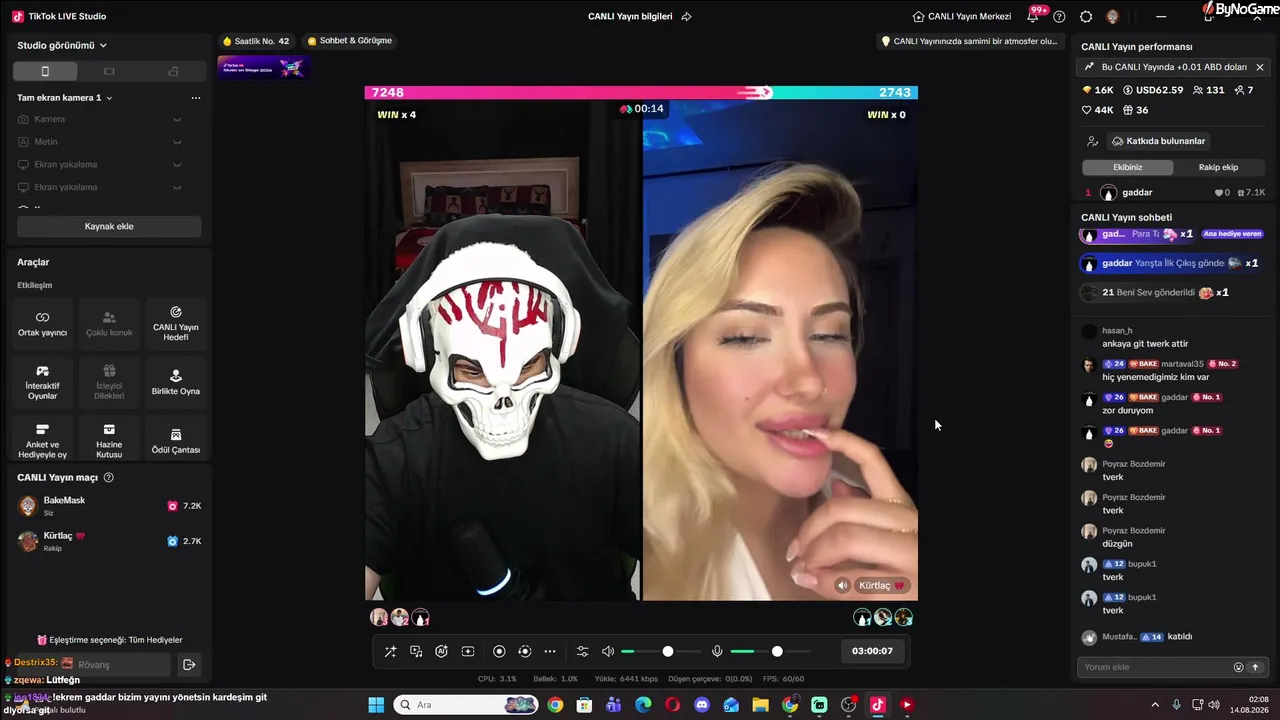Switch to the Ekibiniz tab
Image resolution: width=1280 pixels, height=720 pixels.
click(x=1127, y=167)
